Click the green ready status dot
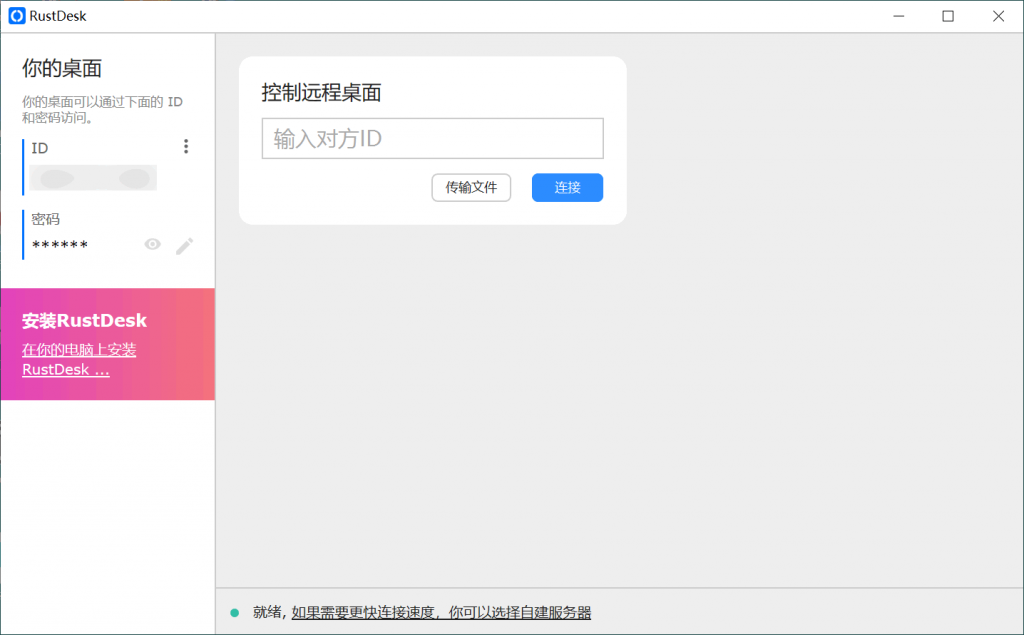This screenshot has height=635, width=1024. [234, 613]
